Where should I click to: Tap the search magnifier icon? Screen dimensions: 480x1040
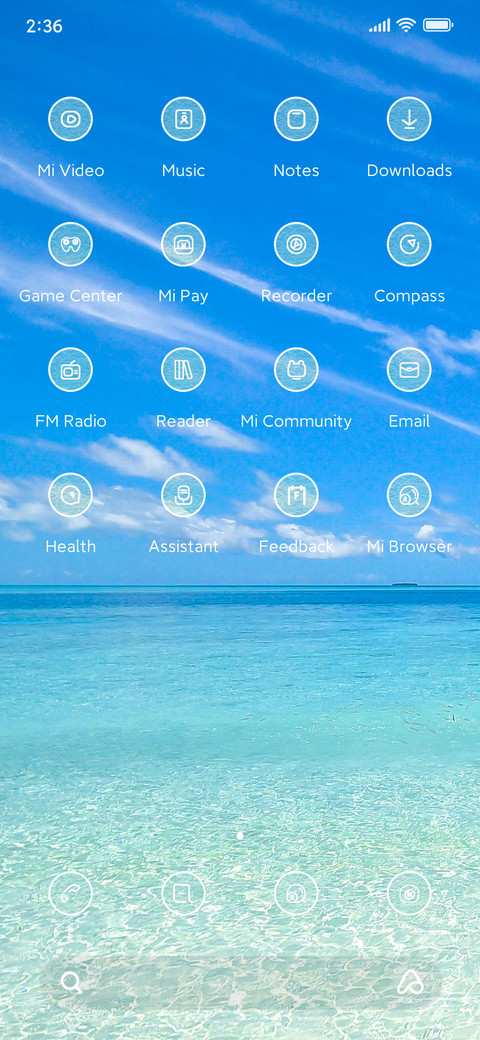pos(71,983)
